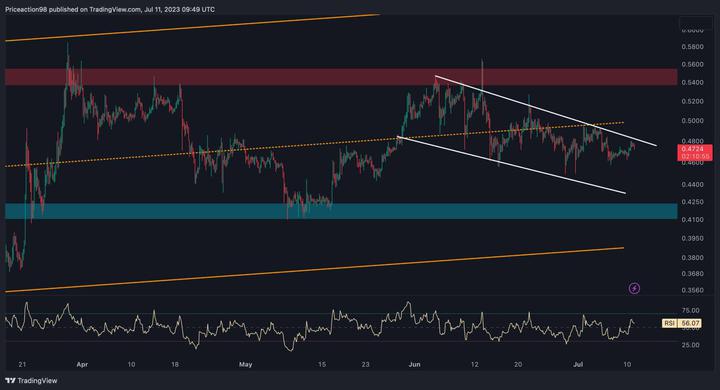Click the Priceaction98 published header text
This screenshot has height=390, width=720.
[x=110, y=9]
